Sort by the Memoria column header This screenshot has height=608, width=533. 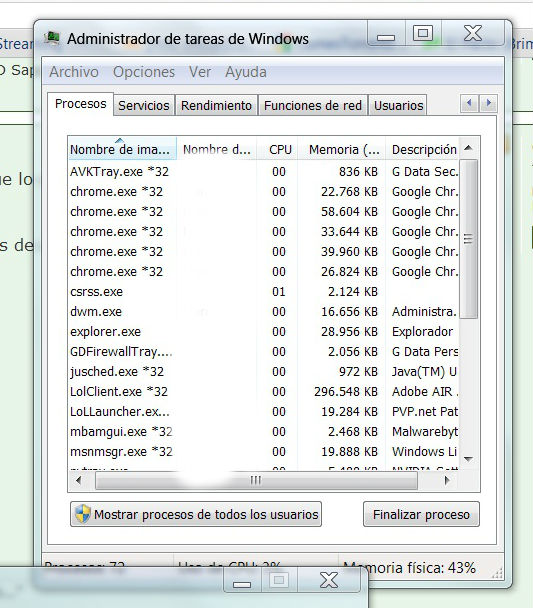(342, 149)
